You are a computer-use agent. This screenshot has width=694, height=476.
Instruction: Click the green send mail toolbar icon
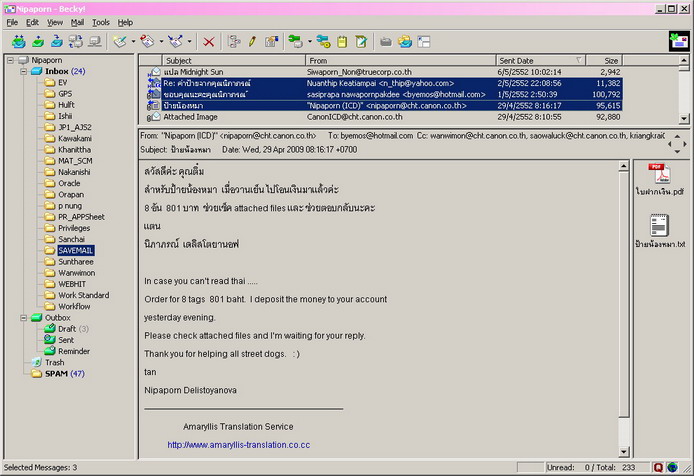[x=38, y=42]
